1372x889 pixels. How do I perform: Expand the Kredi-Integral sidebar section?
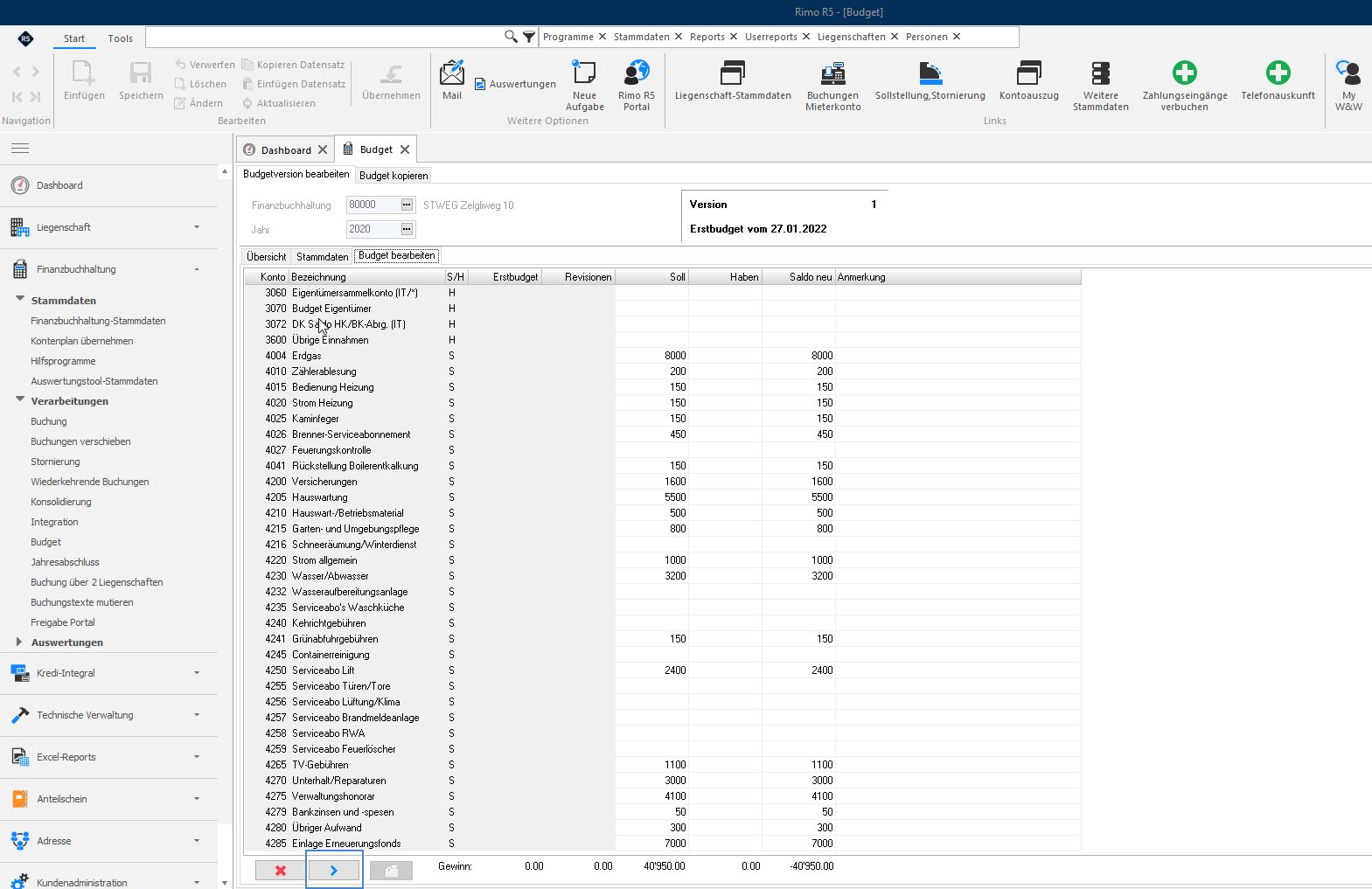(109, 673)
